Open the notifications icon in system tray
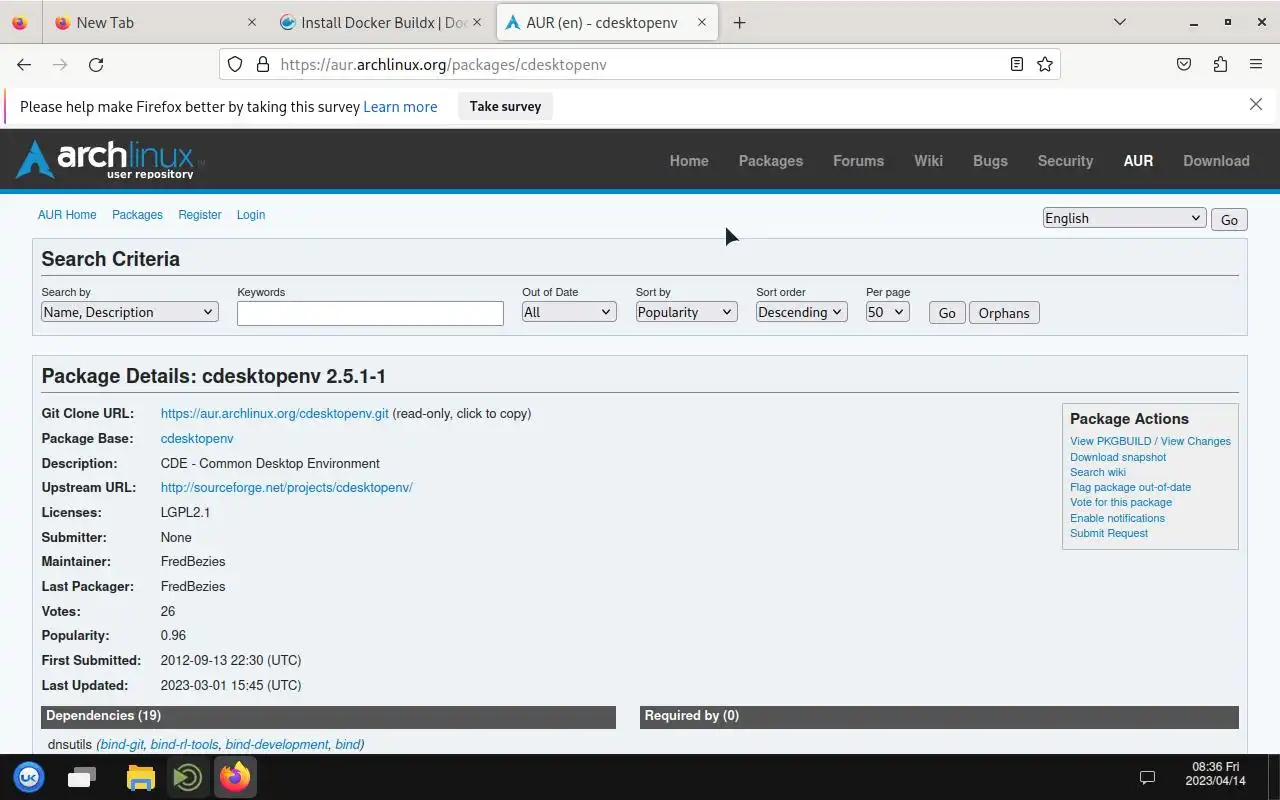Screen dimensions: 1280x800 pos(1148,777)
